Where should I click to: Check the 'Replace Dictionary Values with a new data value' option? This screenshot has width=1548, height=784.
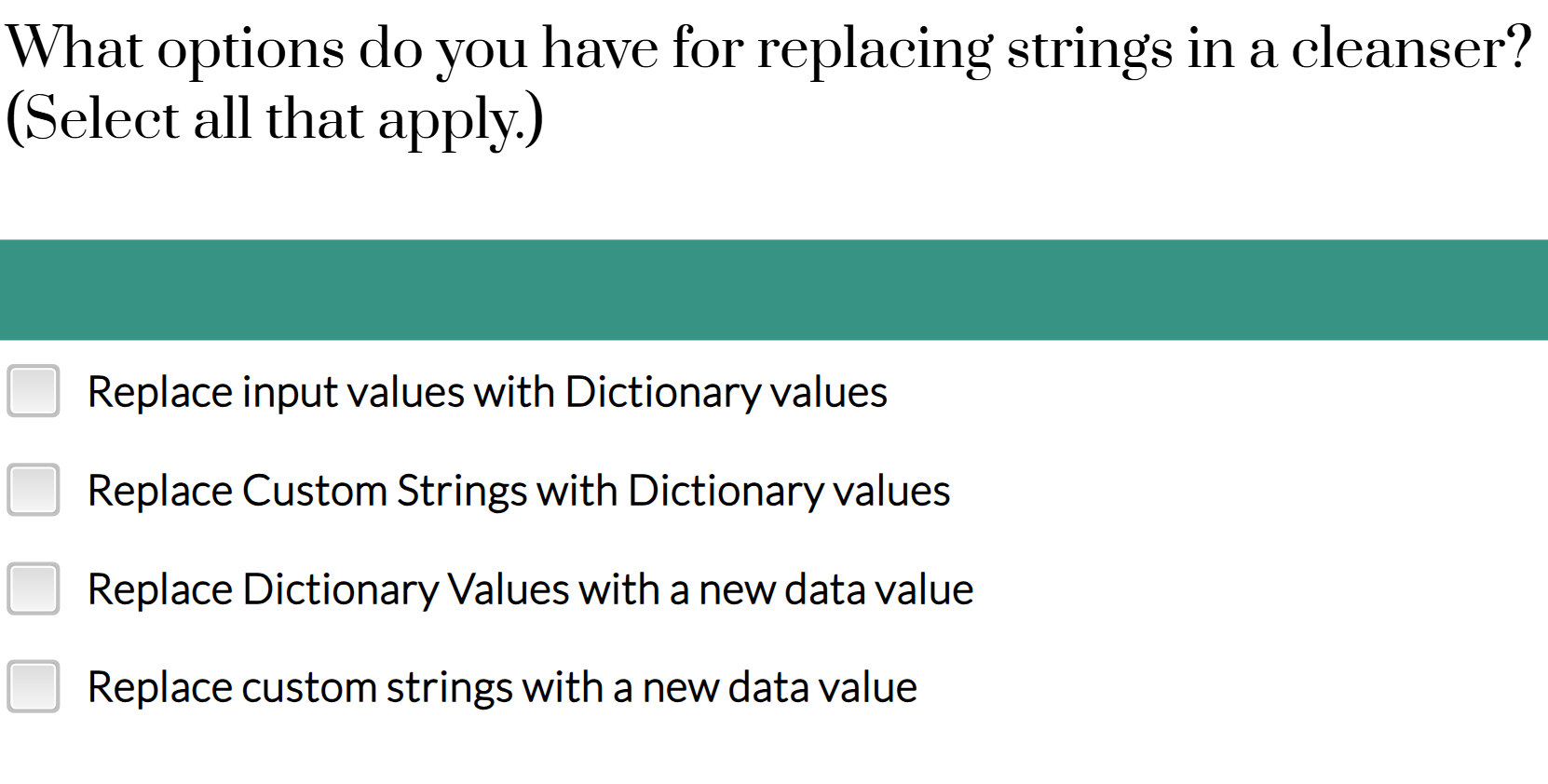(34, 588)
